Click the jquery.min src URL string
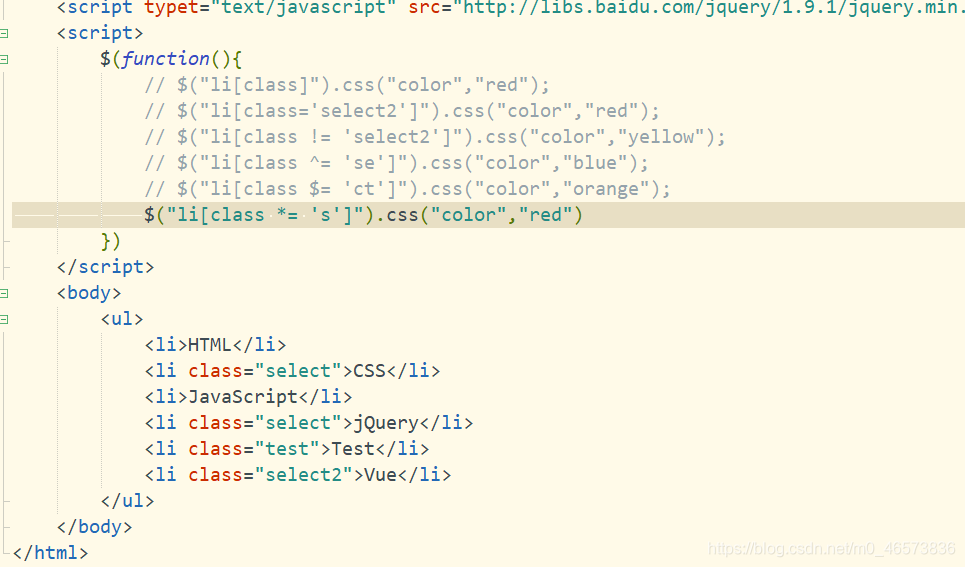 point(708,8)
